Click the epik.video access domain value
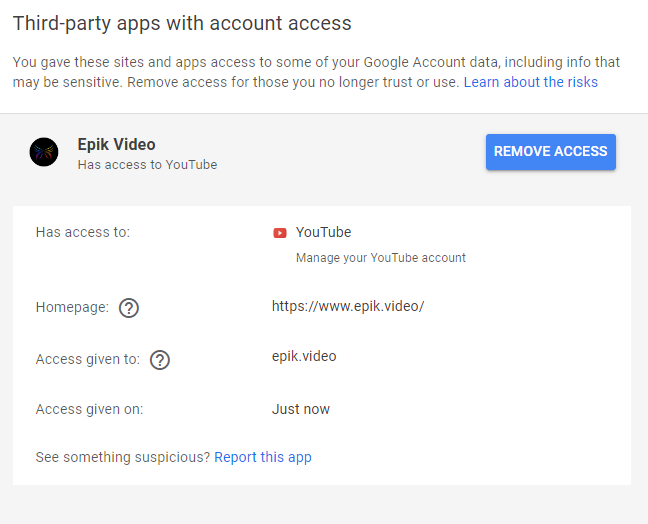This screenshot has width=648, height=524. click(x=304, y=356)
